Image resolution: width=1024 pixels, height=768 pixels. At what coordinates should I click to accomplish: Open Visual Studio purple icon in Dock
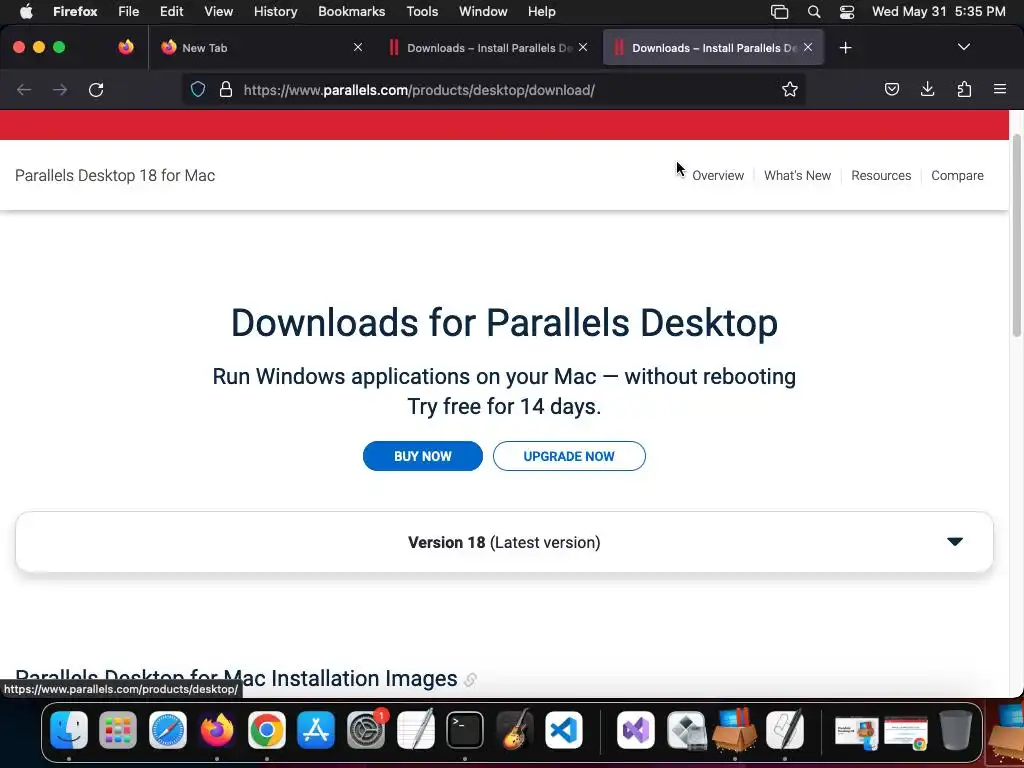tap(635, 729)
